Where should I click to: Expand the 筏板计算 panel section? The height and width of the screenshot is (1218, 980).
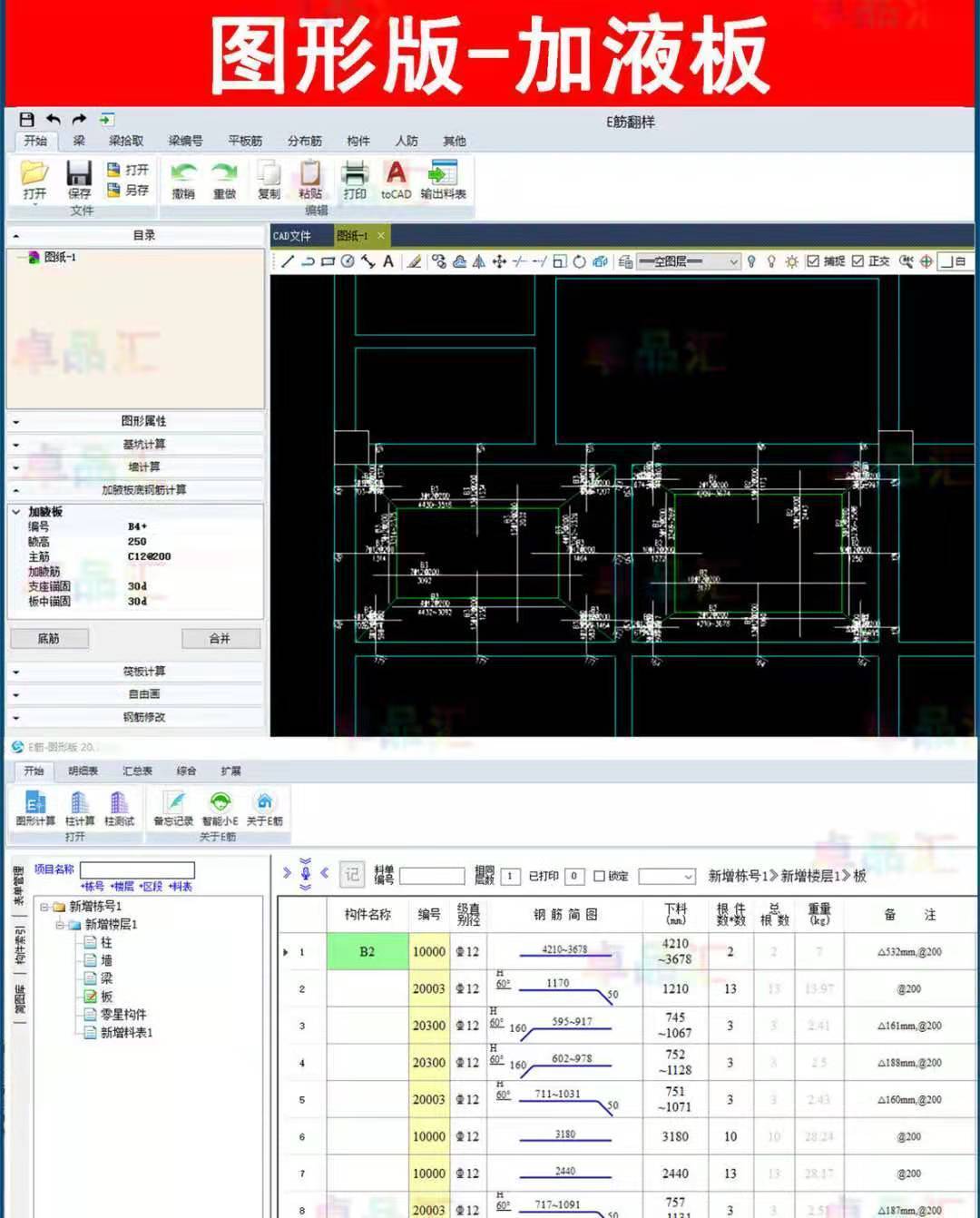136,672
